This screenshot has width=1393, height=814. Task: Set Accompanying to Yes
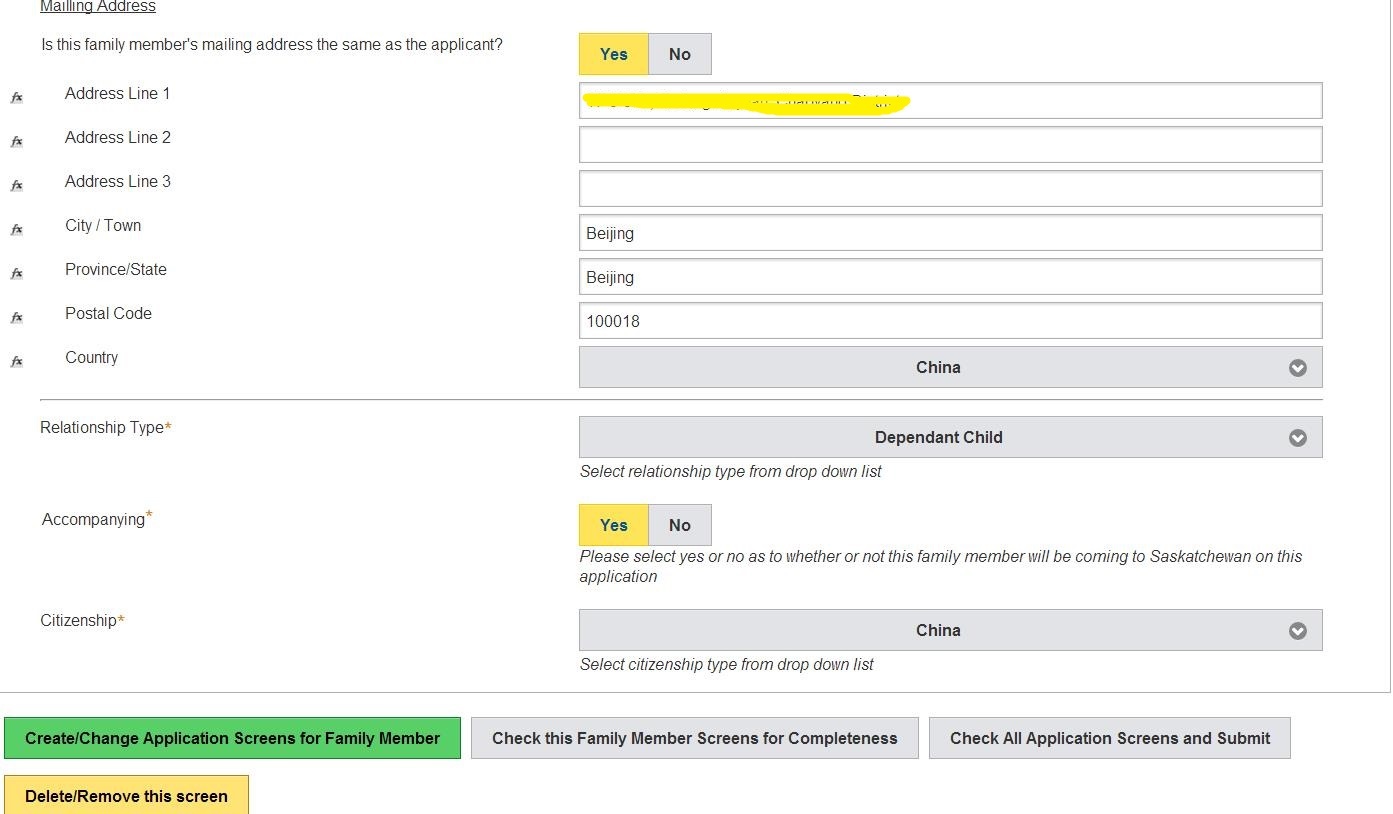[x=613, y=525]
